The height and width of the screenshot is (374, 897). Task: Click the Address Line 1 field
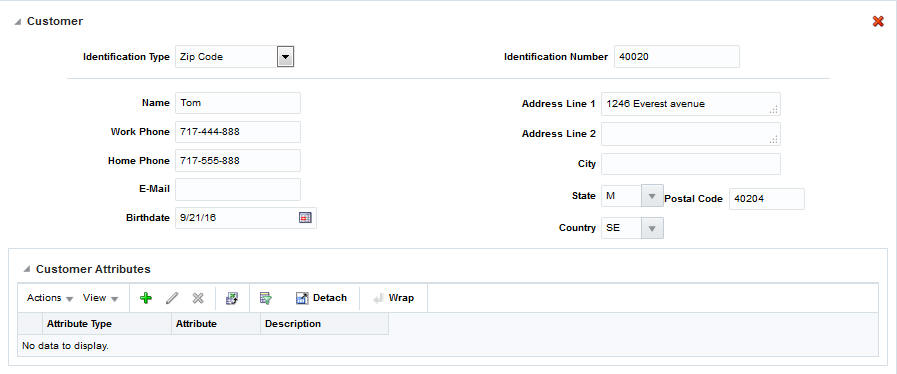[x=690, y=104]
